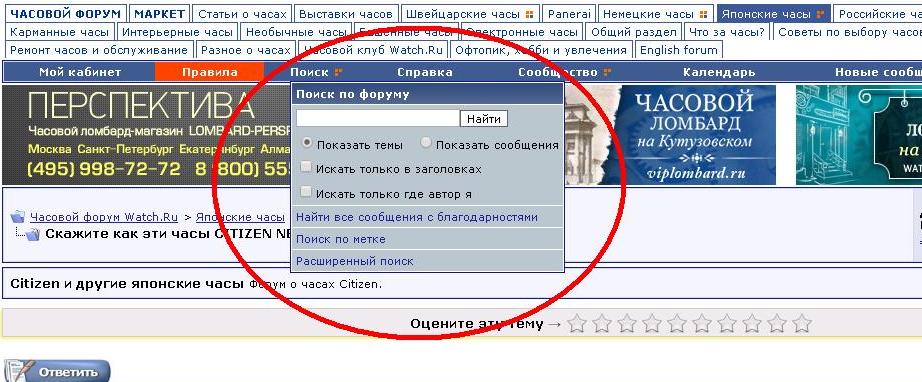Open the Правила menu item
The height and width of the screenshot is (382, 922).
click(x=209, y=72)
